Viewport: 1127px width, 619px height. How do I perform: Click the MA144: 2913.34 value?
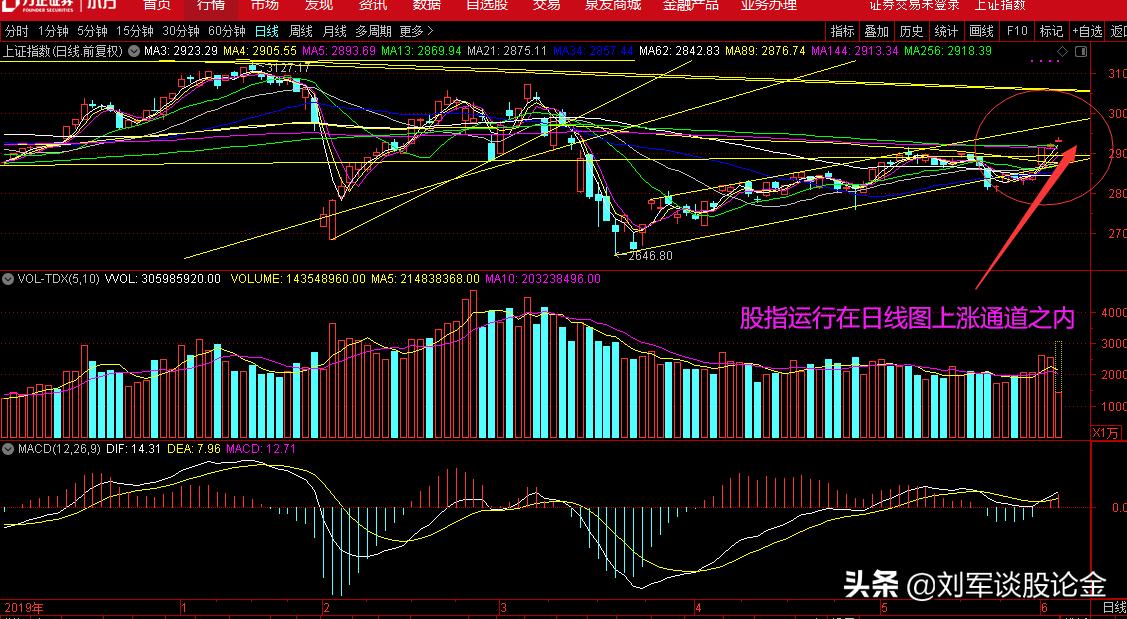(855, 51)
